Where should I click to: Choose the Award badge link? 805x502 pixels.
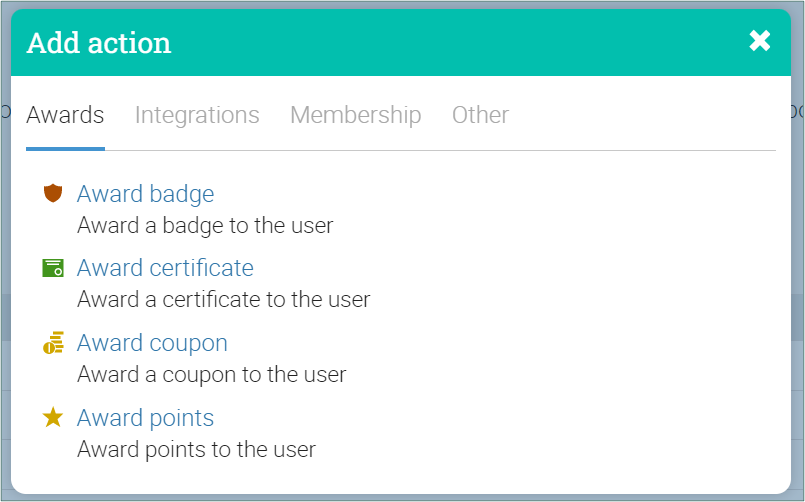tap(145, 193)
